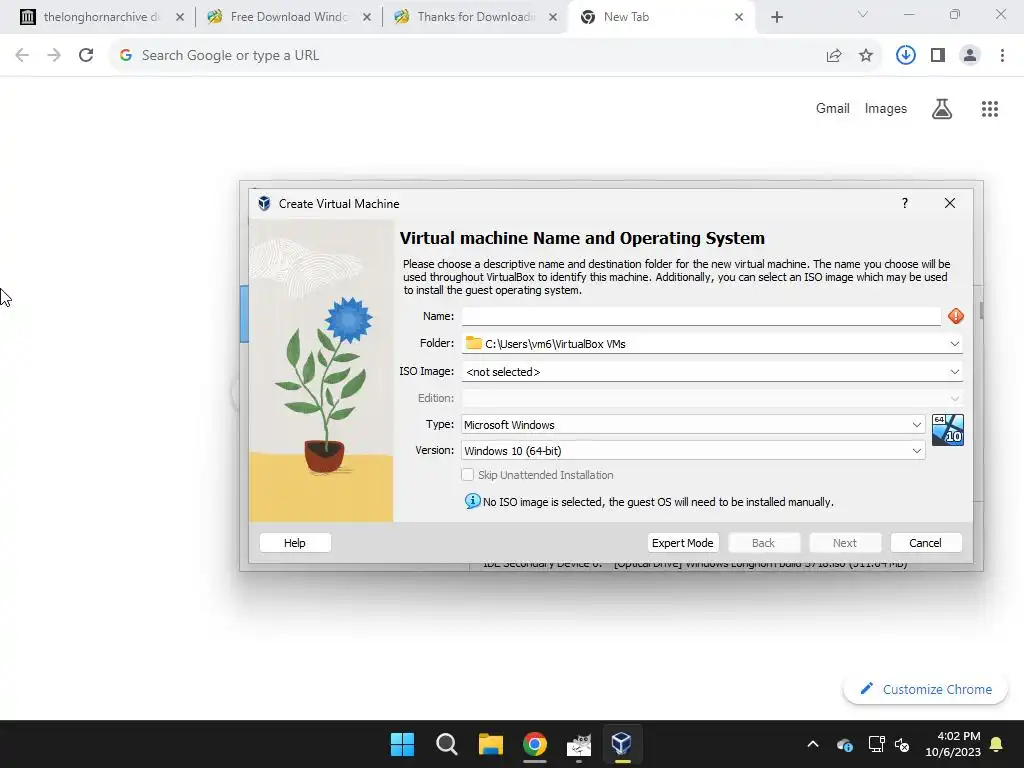
Task: Close the Create Virtual Machine dialog
Action: point(950,203)
